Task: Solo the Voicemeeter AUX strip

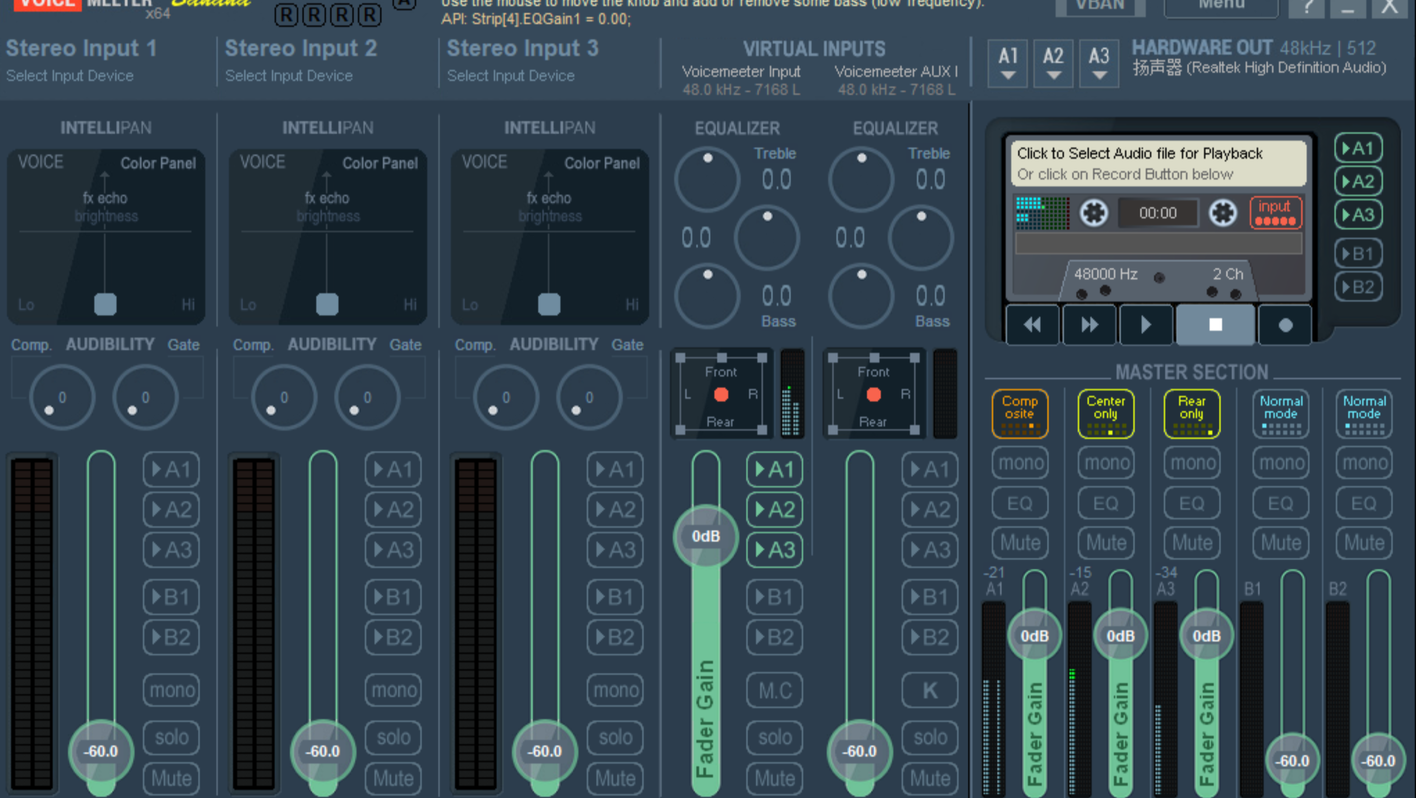Action: 929,737
